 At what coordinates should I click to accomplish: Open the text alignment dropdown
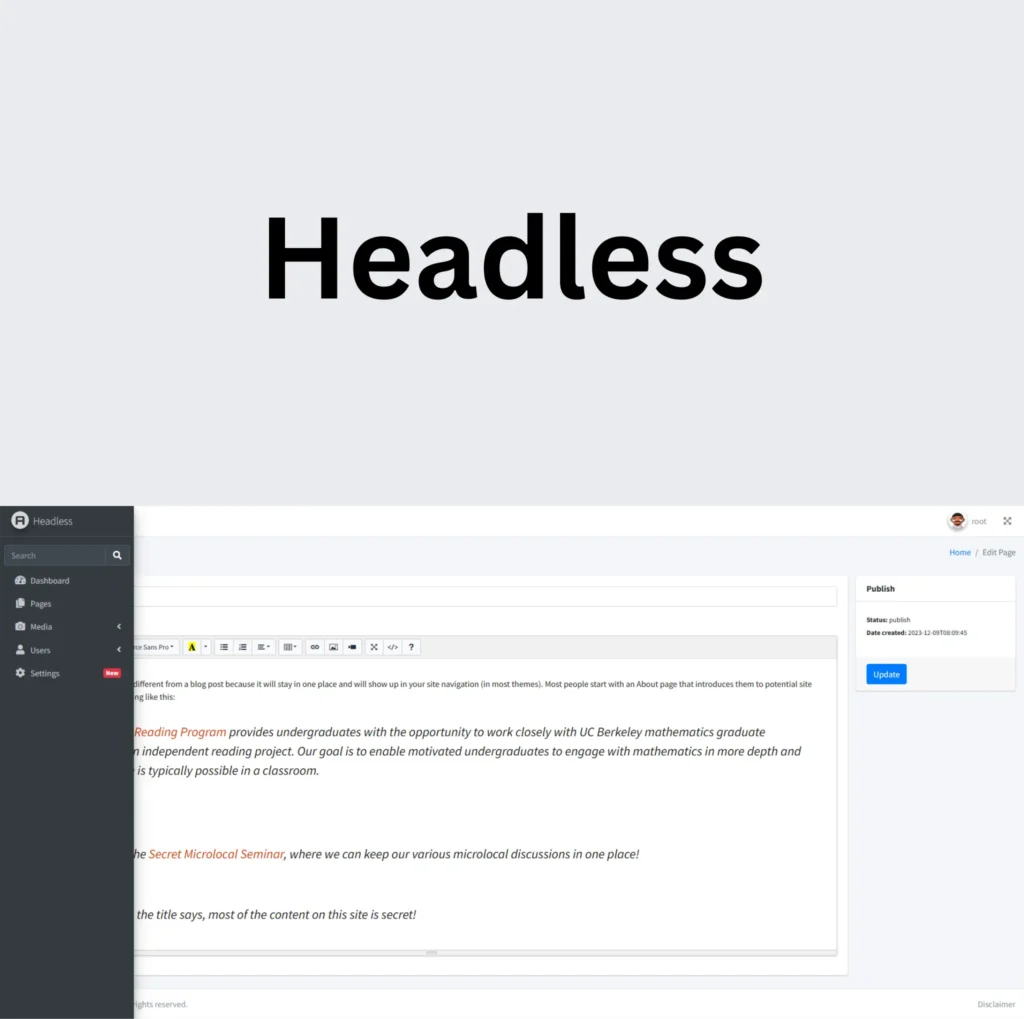point(263,647)
